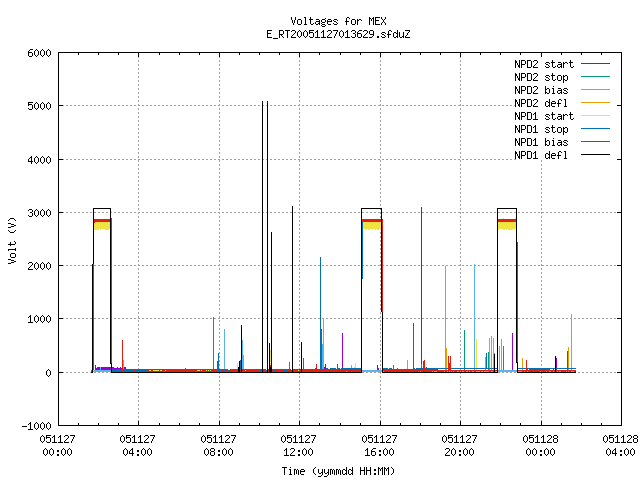Click the 051127 20:00 x-axis label
This screenshot has height=480, width=640.
tap(459, 446)
